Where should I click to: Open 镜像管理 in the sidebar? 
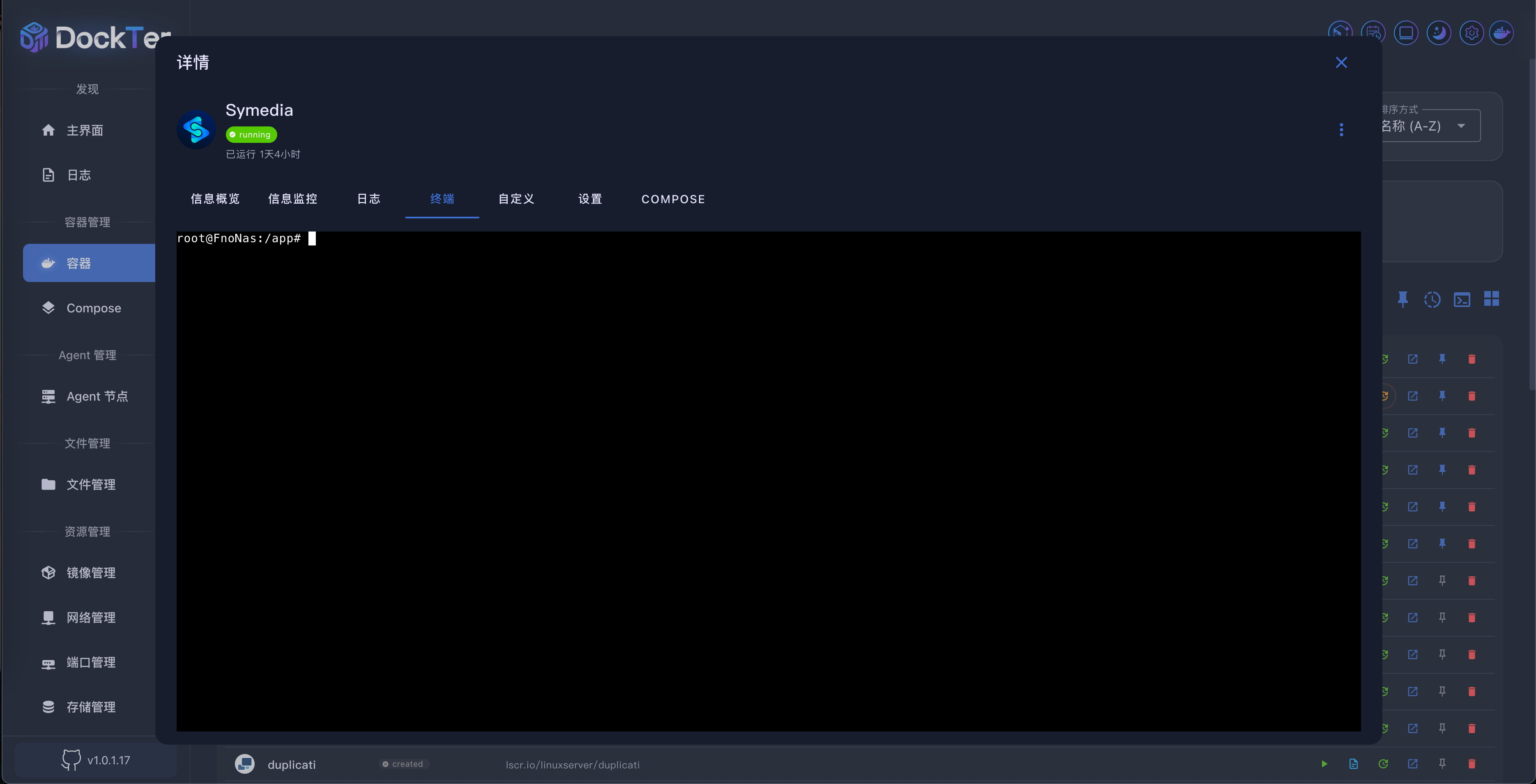pyautogui.click(x=91, y=573)
